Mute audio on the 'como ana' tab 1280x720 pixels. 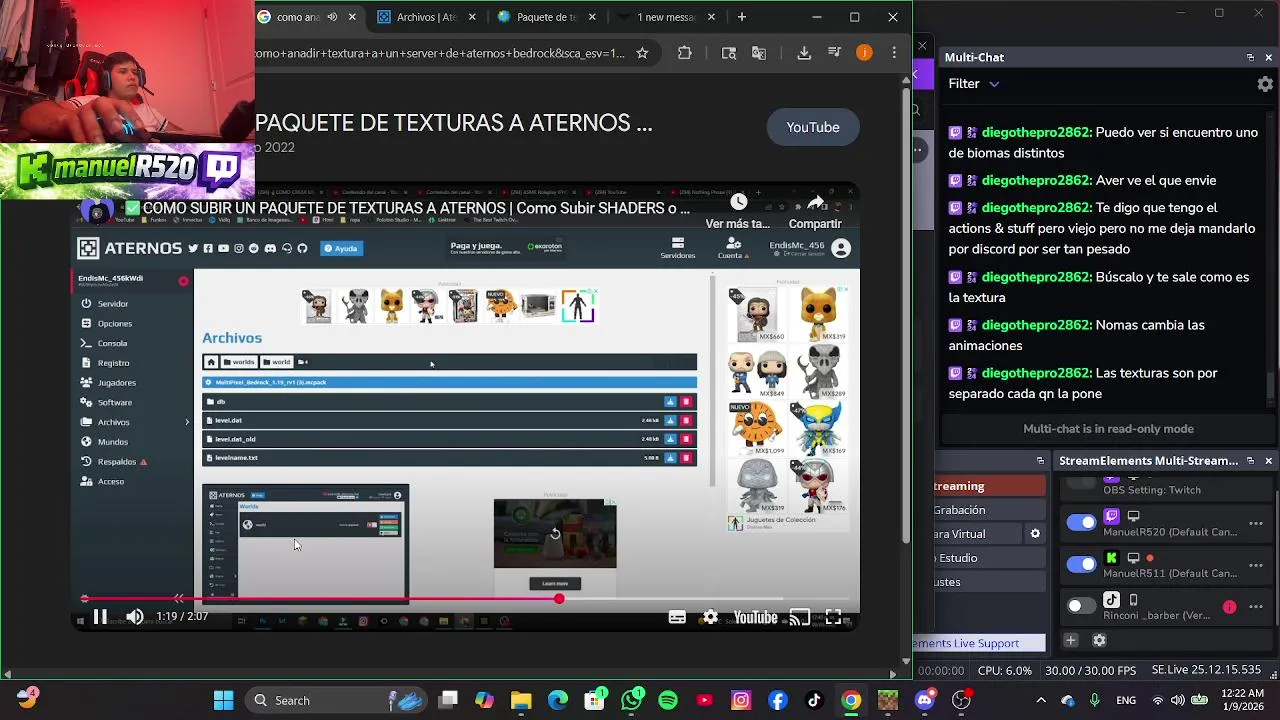coord(331,17)
